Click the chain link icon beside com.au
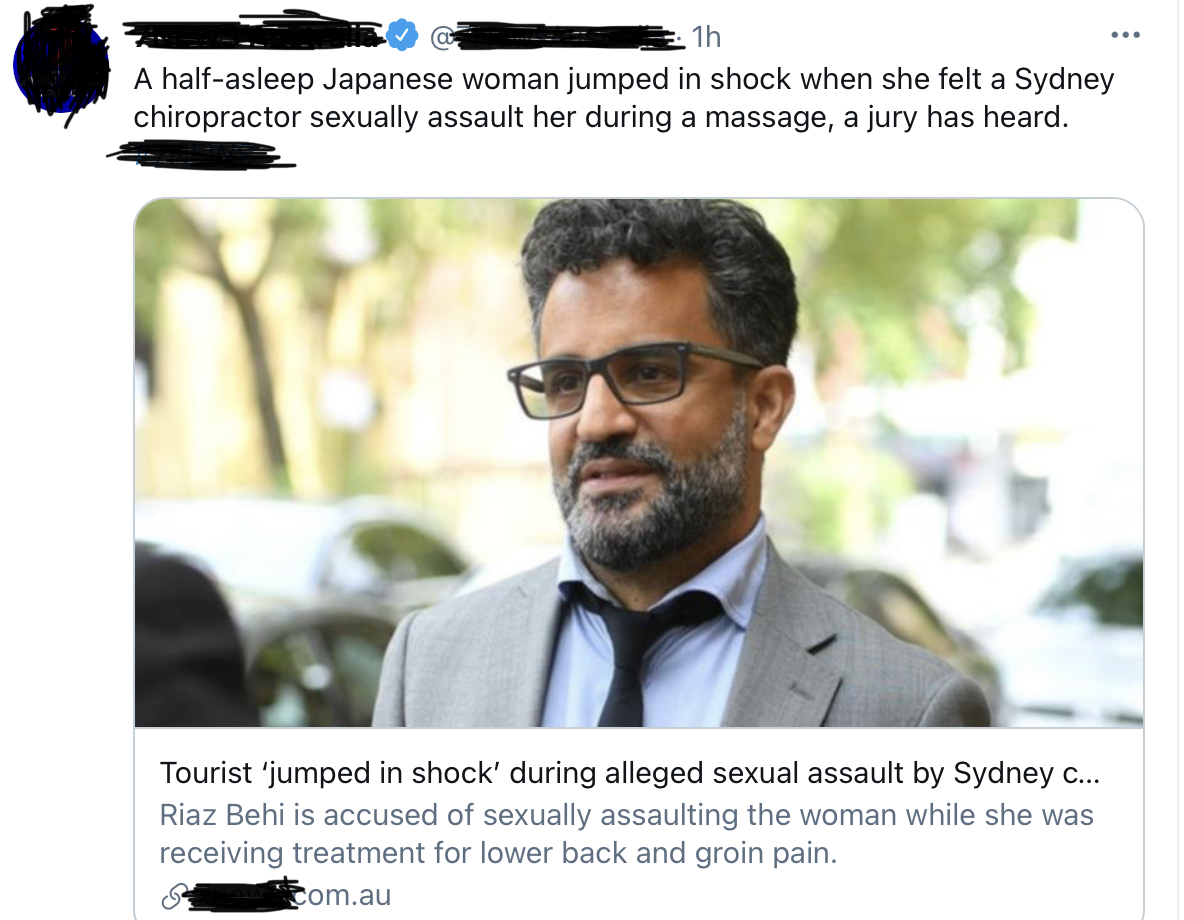 coord(172,897)
